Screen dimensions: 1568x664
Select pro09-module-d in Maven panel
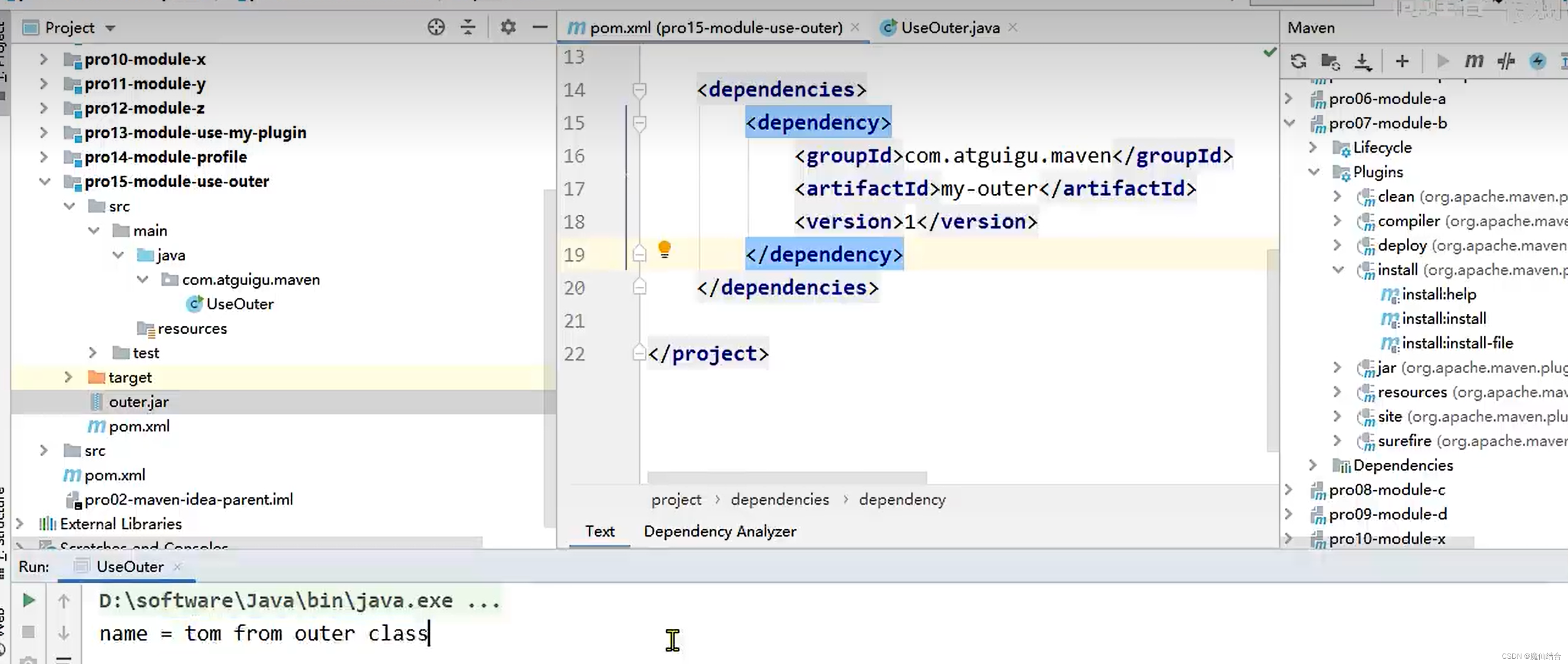coord(1388,514)
